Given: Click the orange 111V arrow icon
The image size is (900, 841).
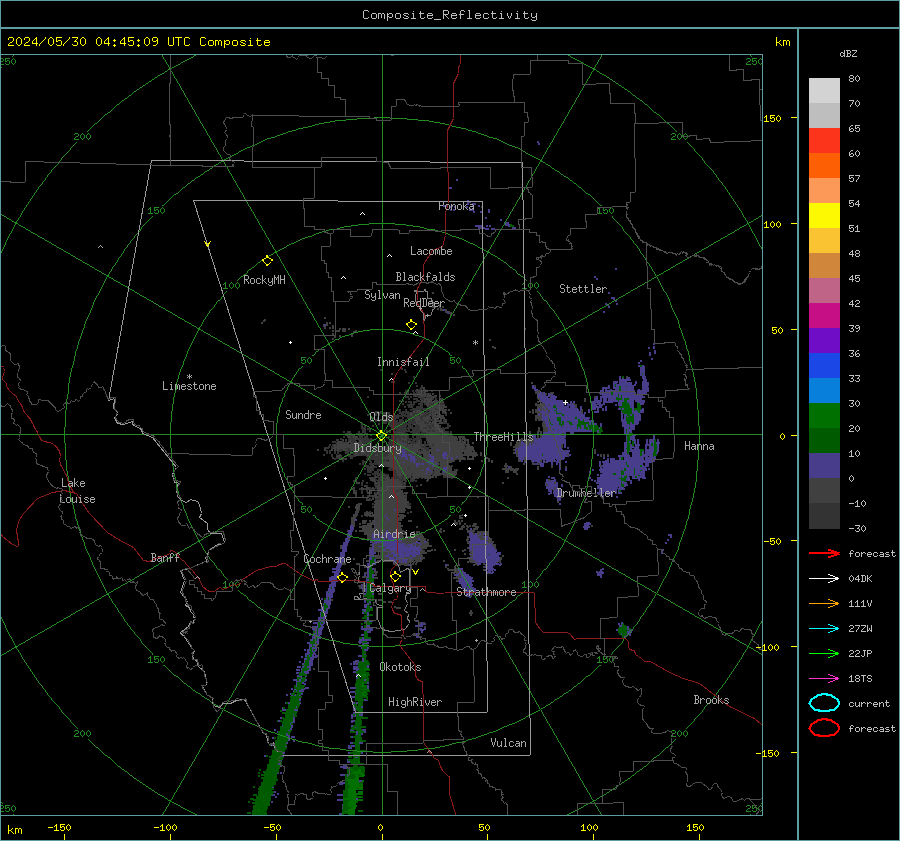Looking at the screenshot, I should [x=824, y=603].
